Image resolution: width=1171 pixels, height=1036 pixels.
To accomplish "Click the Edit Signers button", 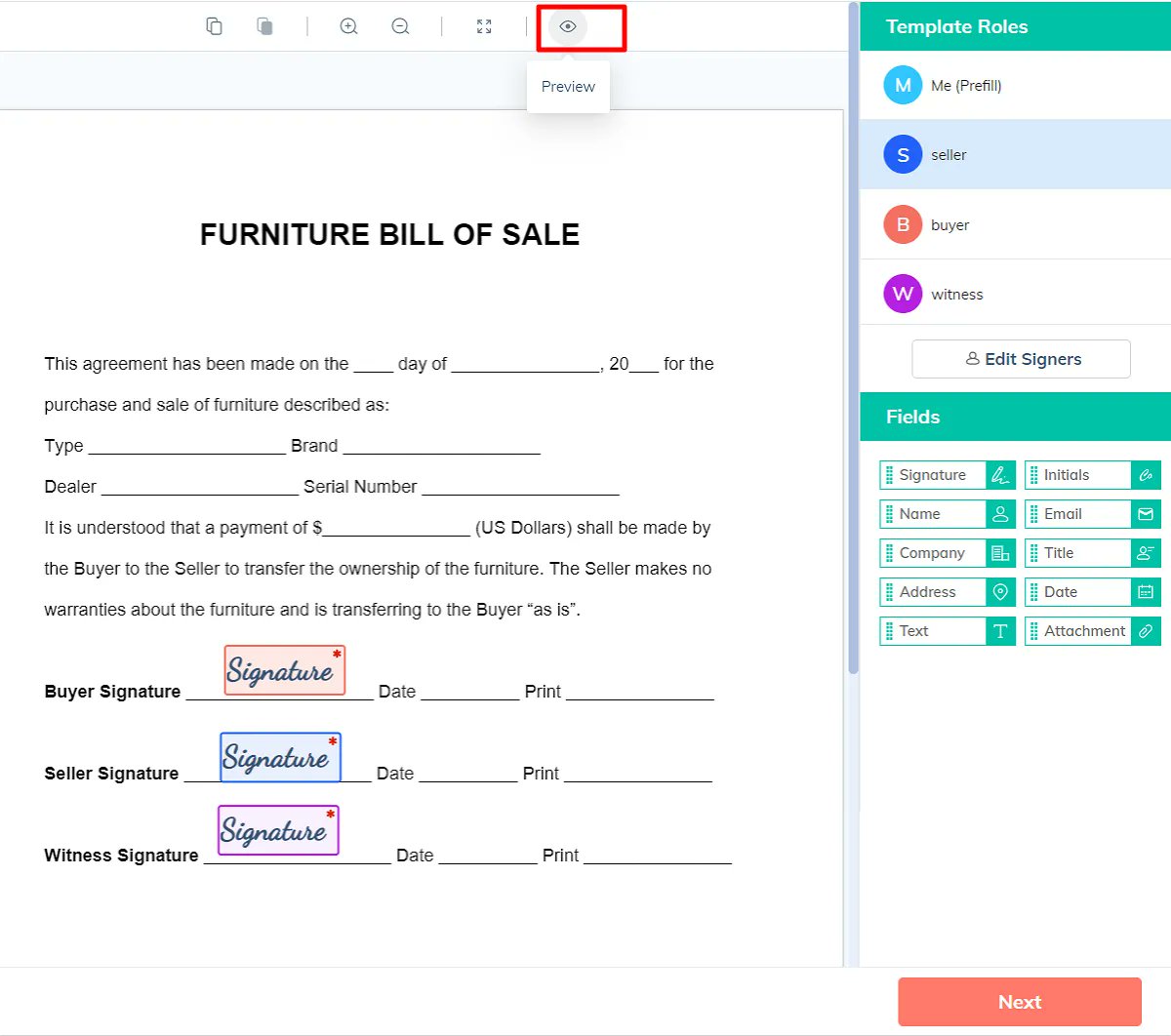I will point(1021,359).
